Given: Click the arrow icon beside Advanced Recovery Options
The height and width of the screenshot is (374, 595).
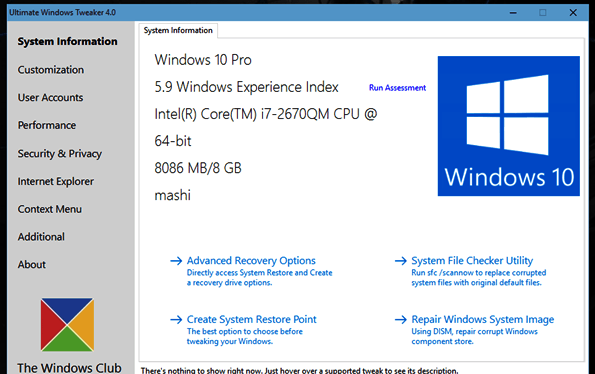Looking at the screenshot, I should (x=176, y=261).
